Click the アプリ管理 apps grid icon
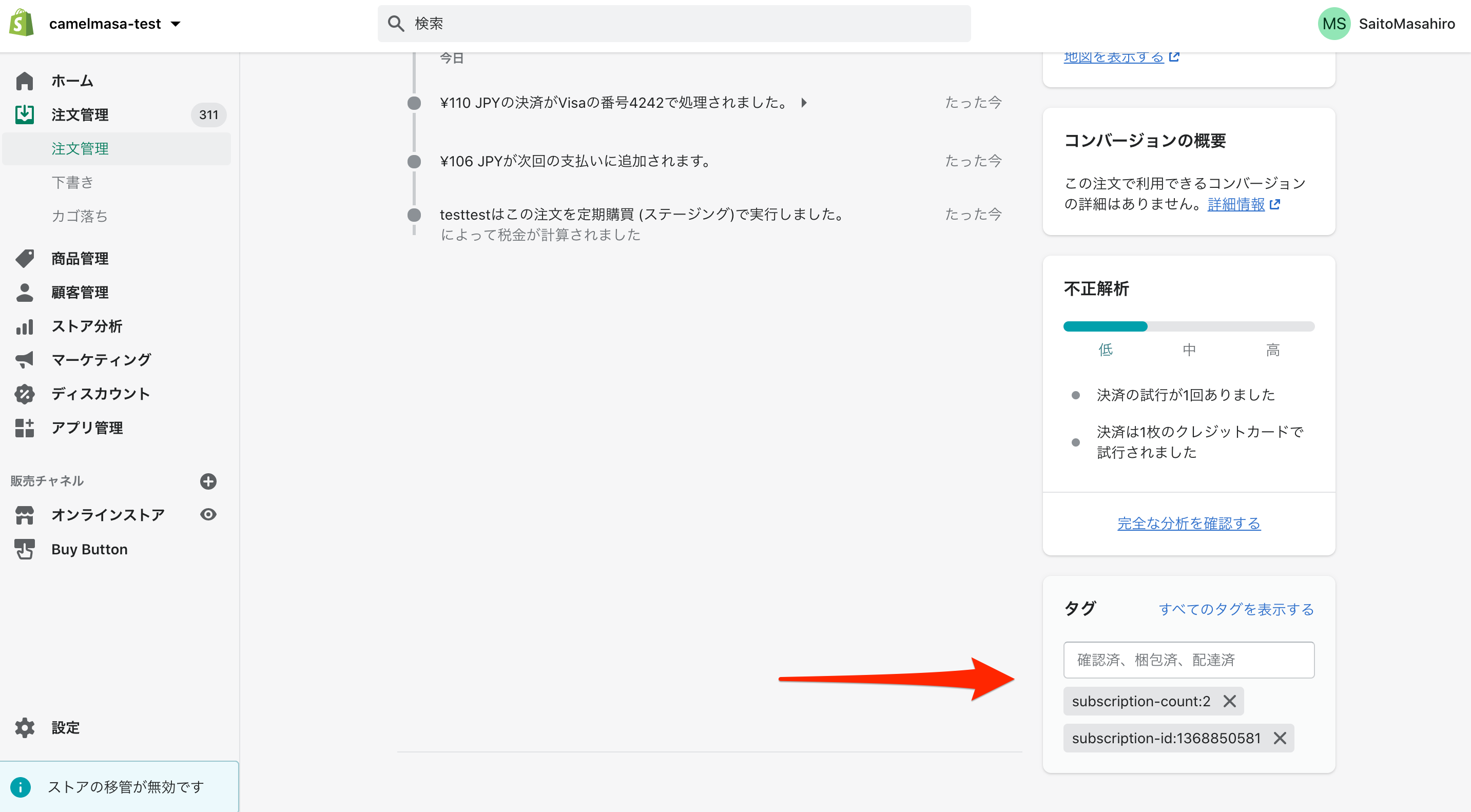 click(x=25, y=428)
